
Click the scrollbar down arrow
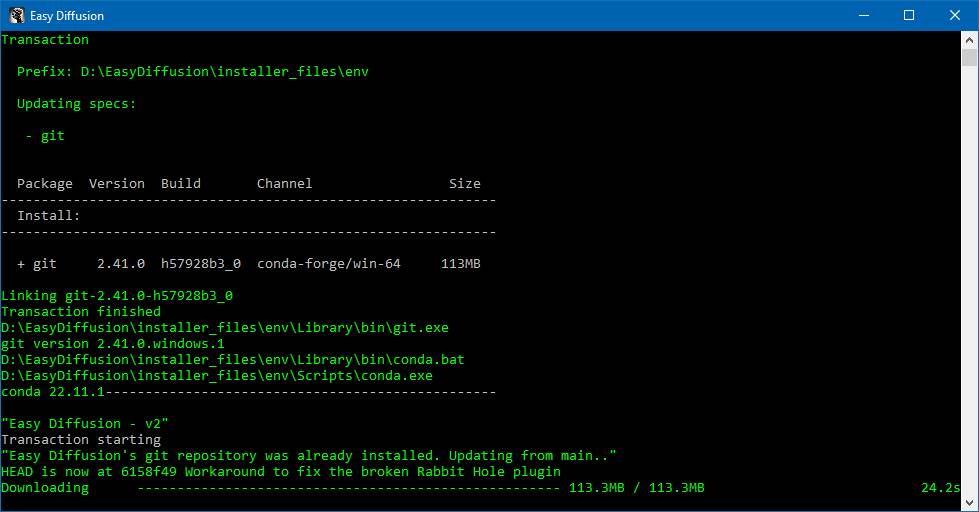click(x=970, y=503)
